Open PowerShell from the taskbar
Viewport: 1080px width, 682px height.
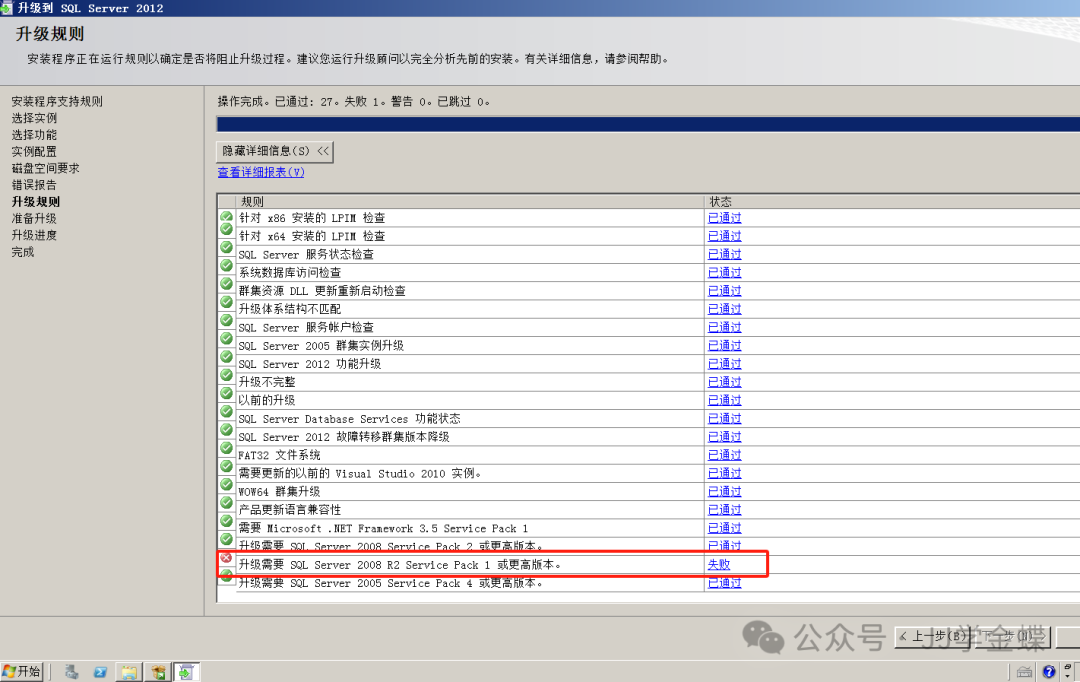(100, 672)
